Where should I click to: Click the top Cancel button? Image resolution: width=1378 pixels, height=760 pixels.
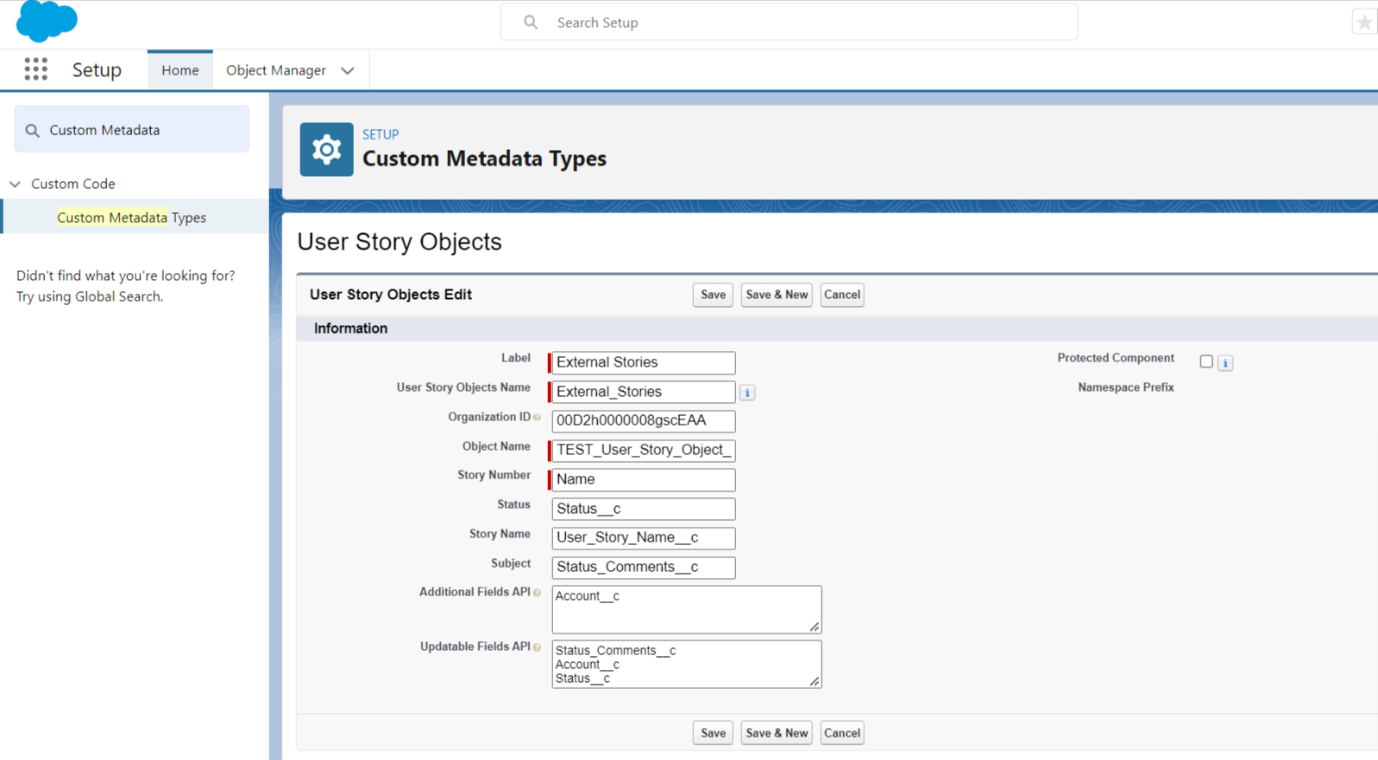(841, 295)
